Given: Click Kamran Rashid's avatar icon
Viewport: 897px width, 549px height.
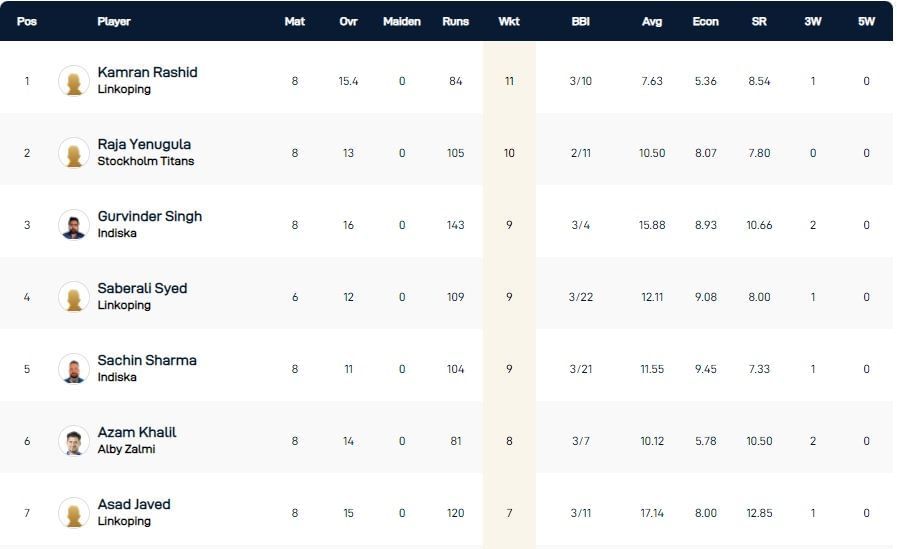Looking at the screenshot, I should click(x=74, y=81).
